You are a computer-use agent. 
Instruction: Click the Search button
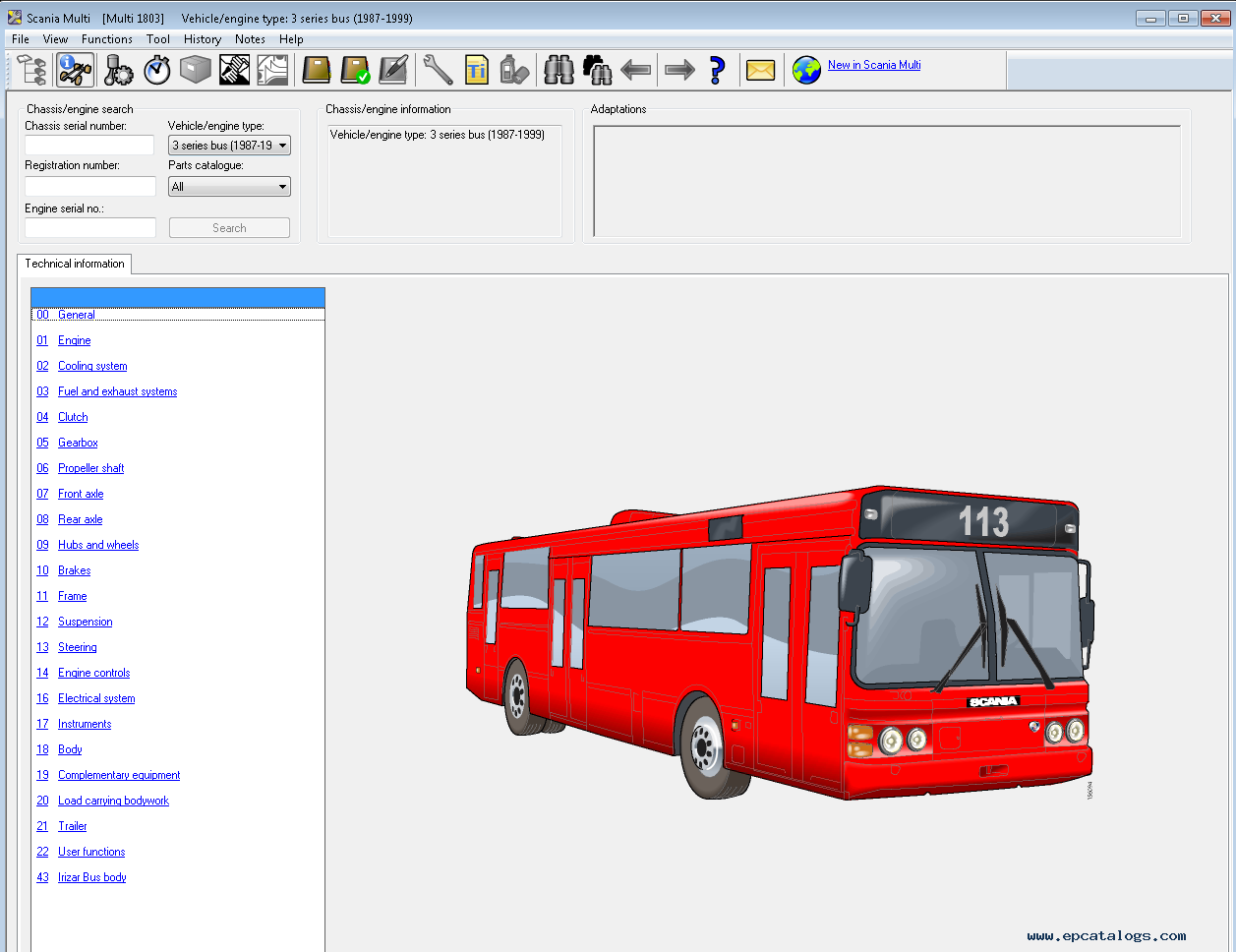pyautogui.click(x=229, y=228)
